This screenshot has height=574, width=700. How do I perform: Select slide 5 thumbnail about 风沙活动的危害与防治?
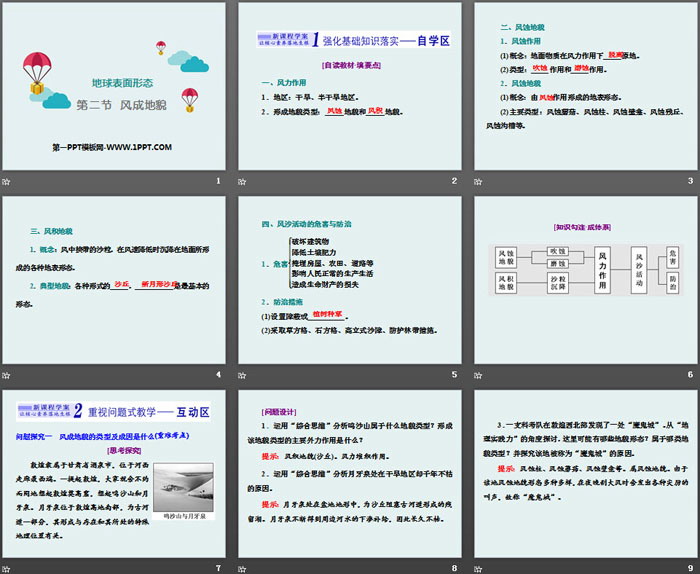tap(350, 280)
